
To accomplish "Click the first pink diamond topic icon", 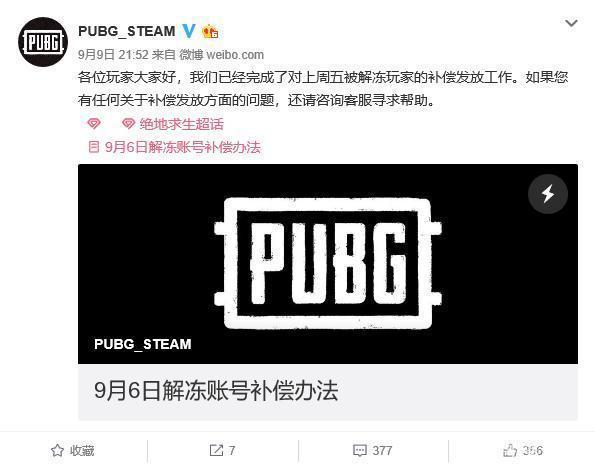I will pyautogui.click(x=94, y=123).
